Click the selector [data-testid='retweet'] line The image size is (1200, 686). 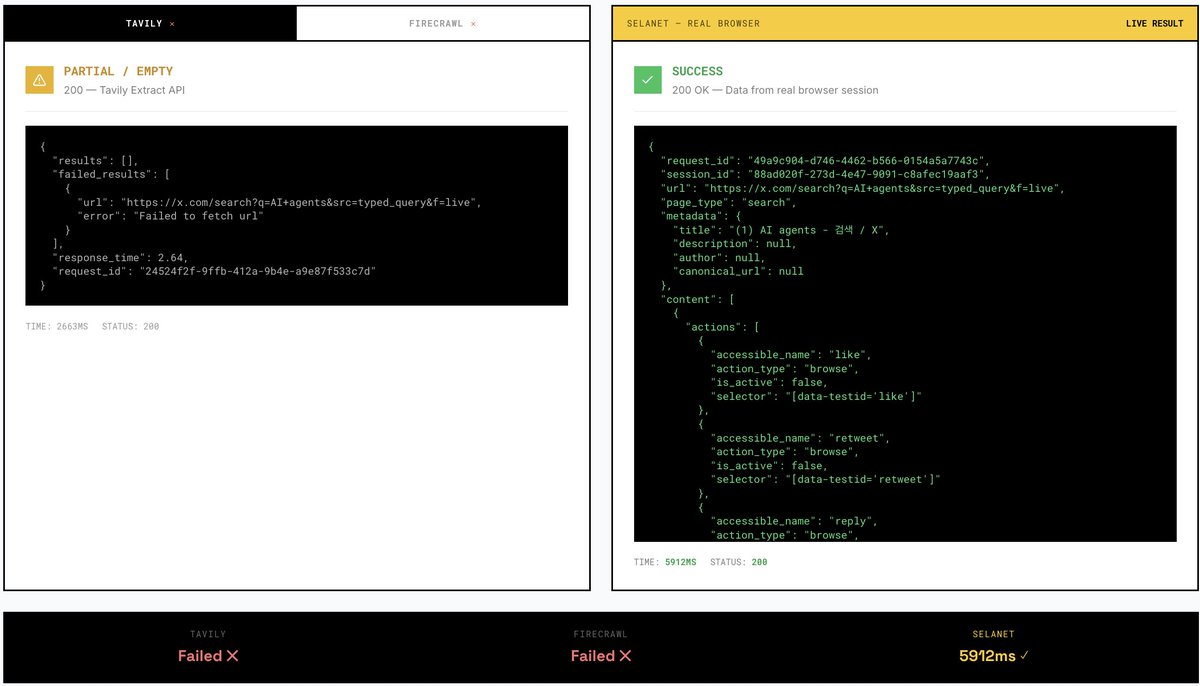point(826,480)
